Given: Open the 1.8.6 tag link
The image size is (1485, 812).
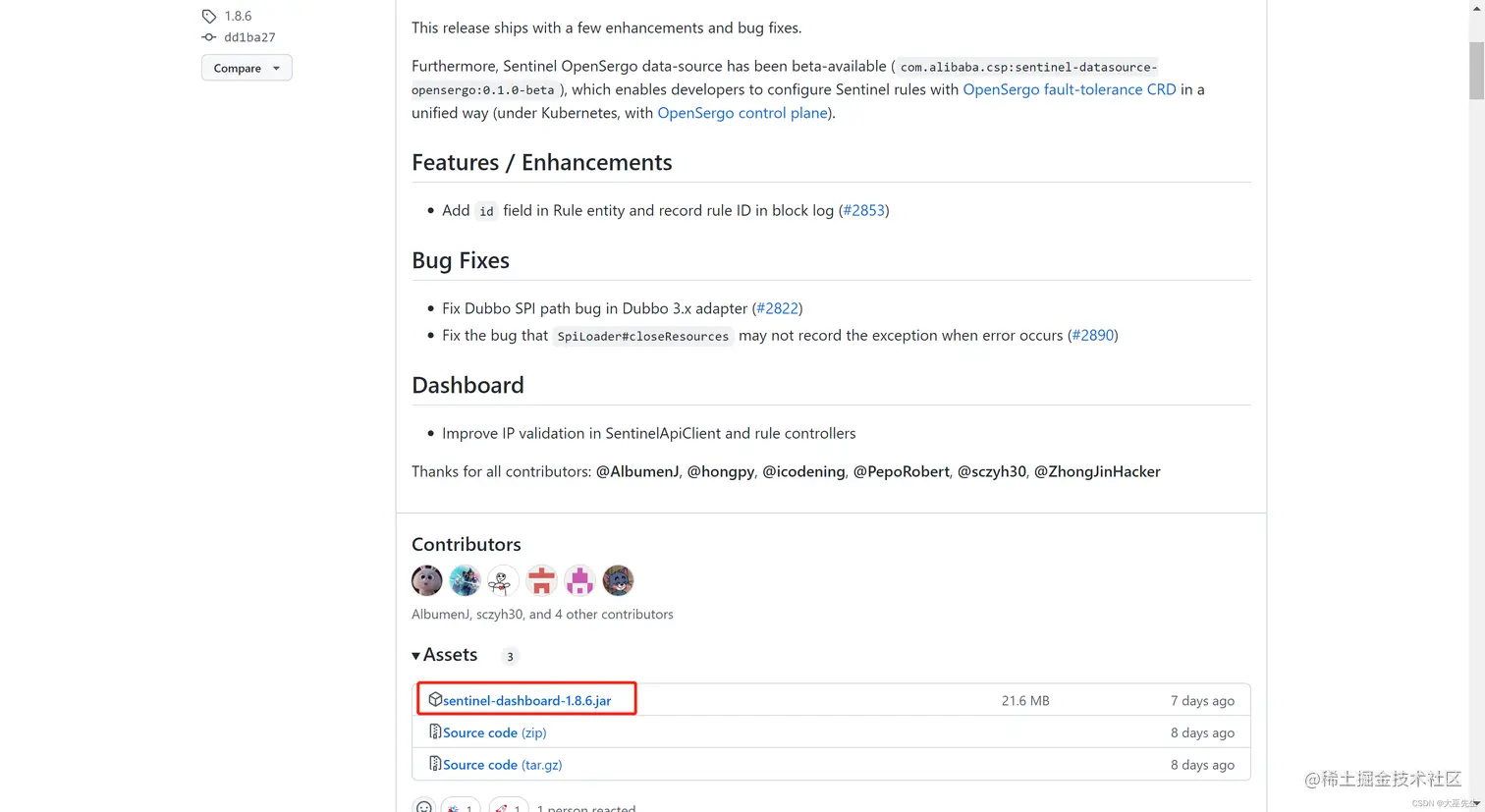Looking at the screenshot, I should point(238,16).
